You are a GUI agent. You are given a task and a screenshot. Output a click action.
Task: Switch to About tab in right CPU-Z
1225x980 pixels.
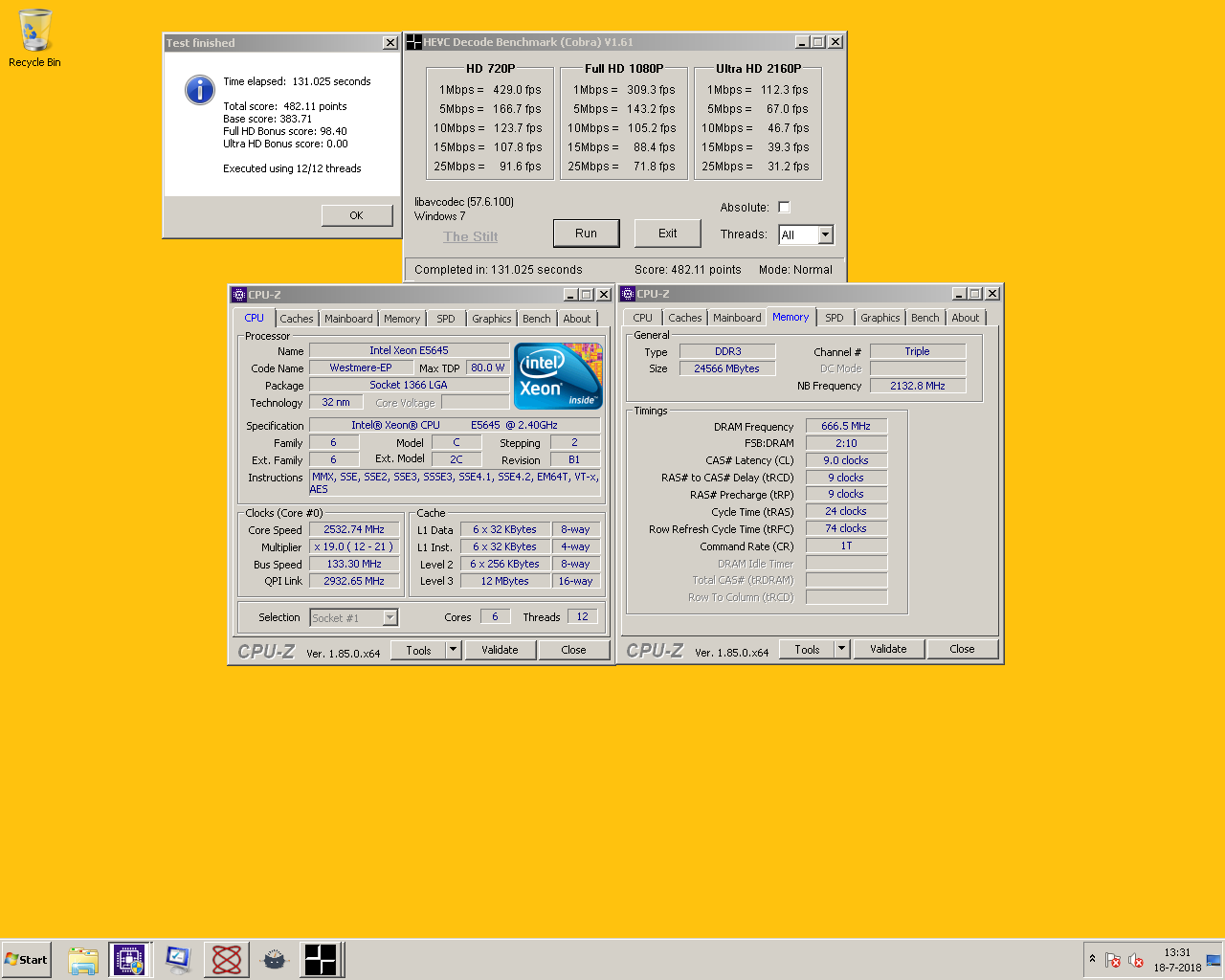point(966,318)
